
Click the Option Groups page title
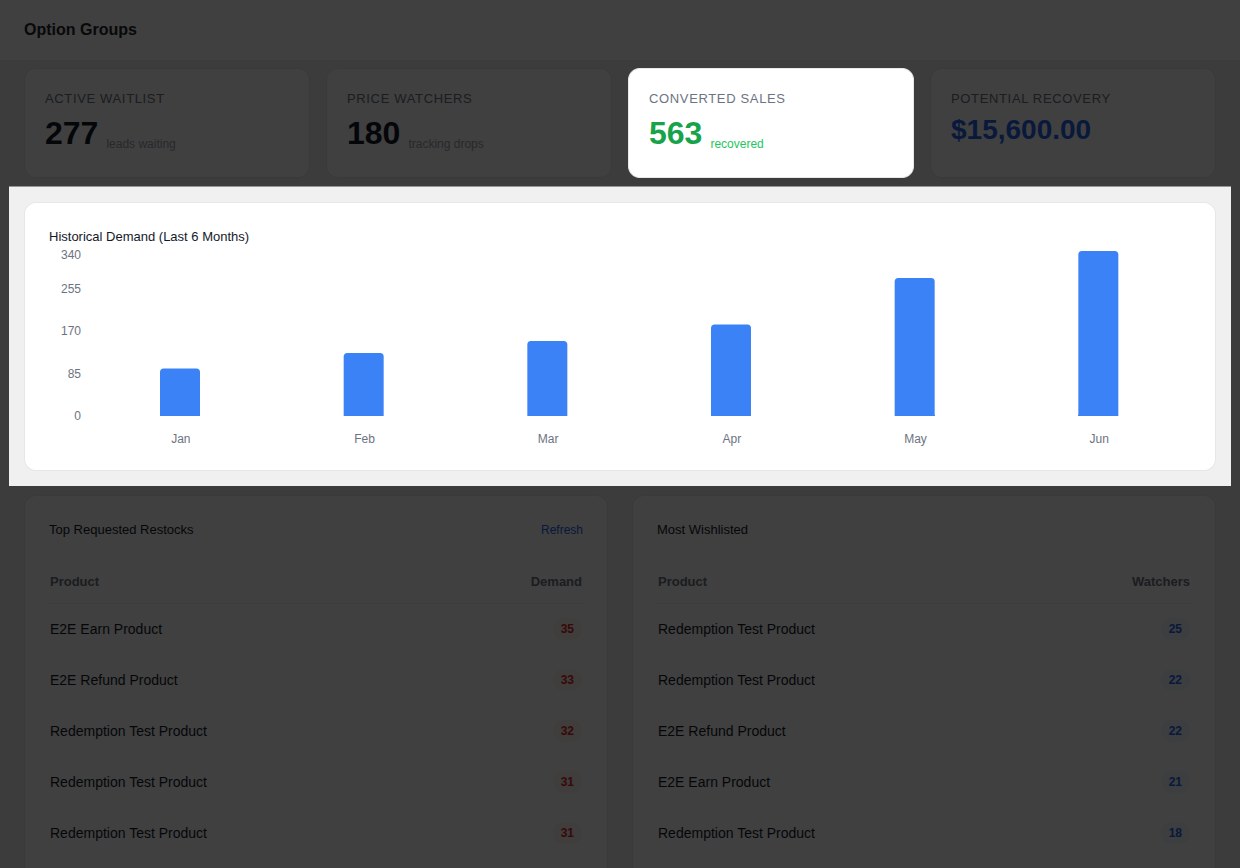coord(80,29)
